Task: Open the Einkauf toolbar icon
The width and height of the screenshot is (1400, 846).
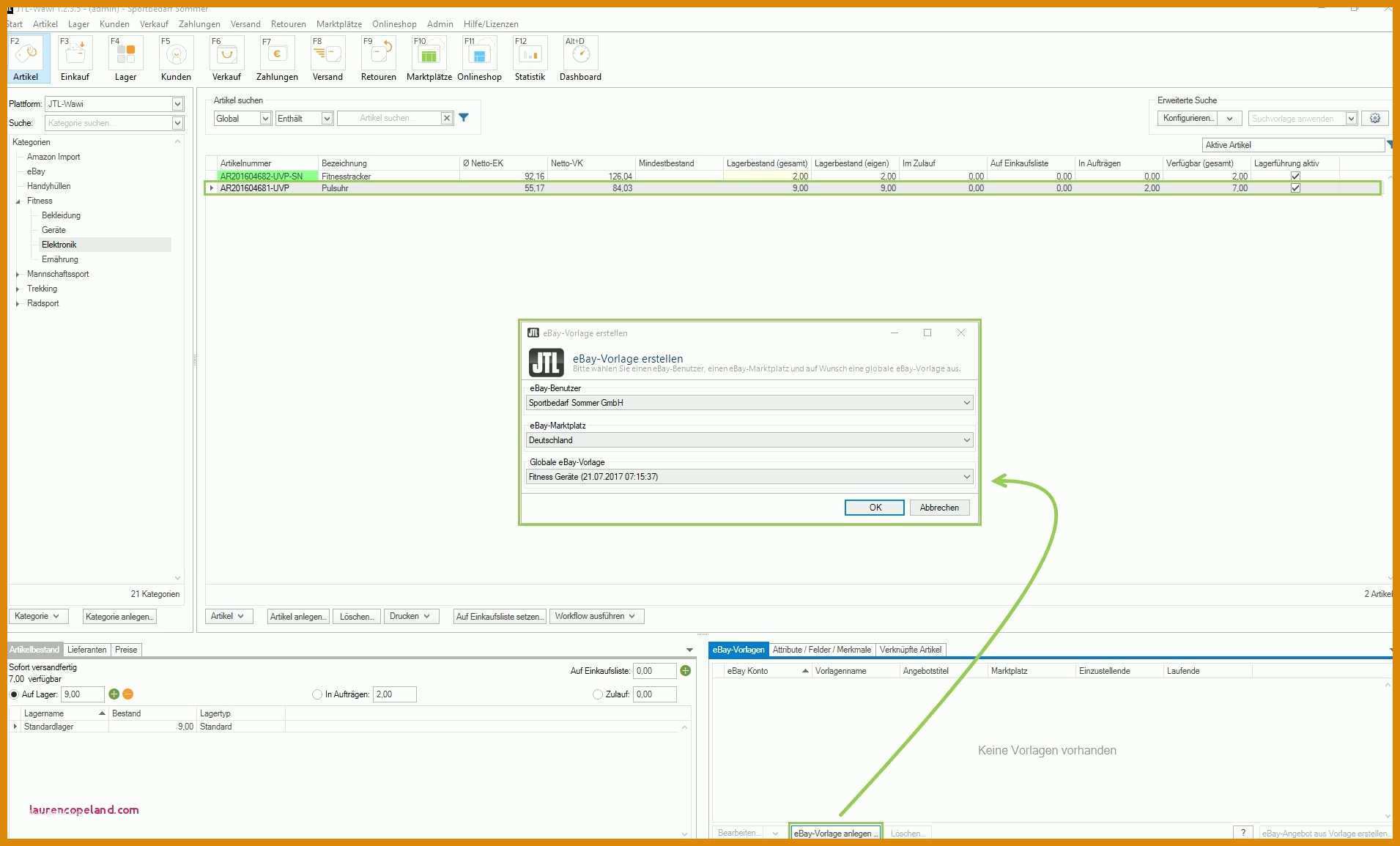Action: coord(75,58)
